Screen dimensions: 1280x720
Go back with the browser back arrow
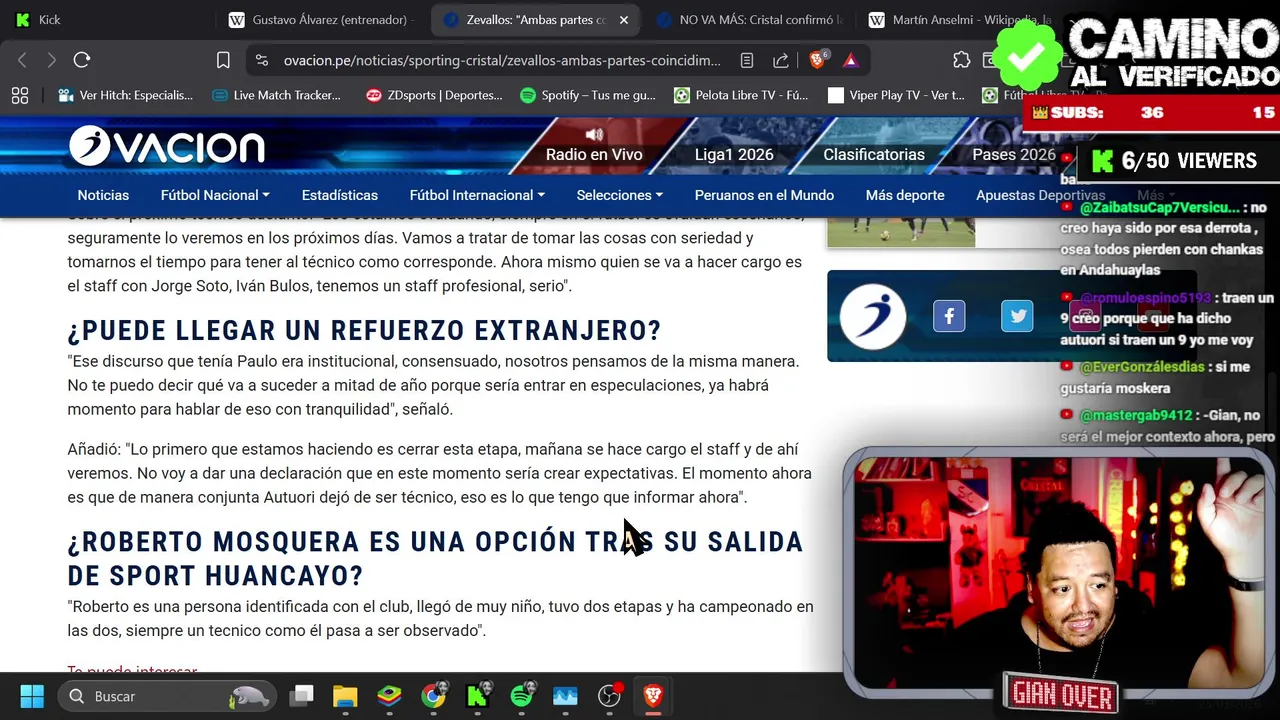click(22, 60)
